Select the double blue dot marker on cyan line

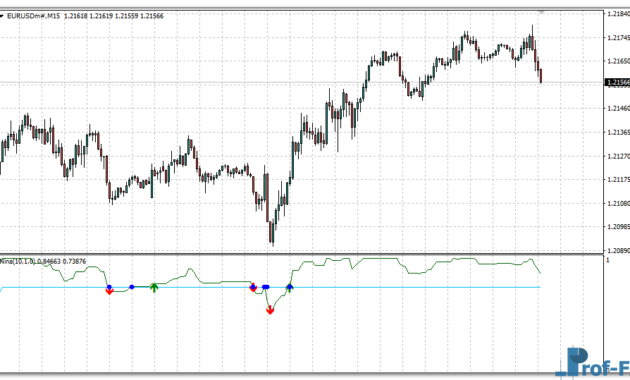(x=266, y=287)
